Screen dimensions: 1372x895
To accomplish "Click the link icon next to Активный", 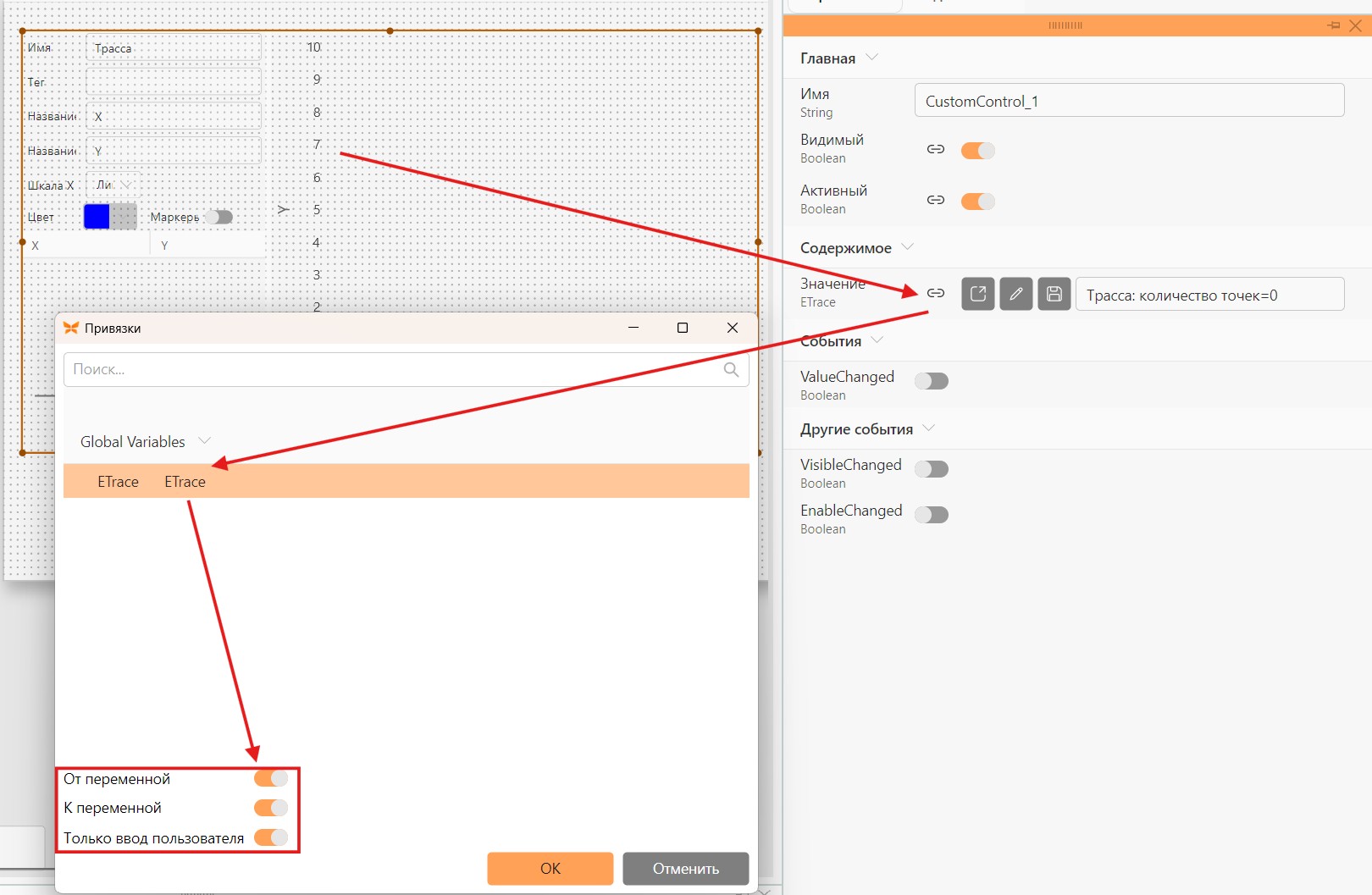I will tap(935, 200).
